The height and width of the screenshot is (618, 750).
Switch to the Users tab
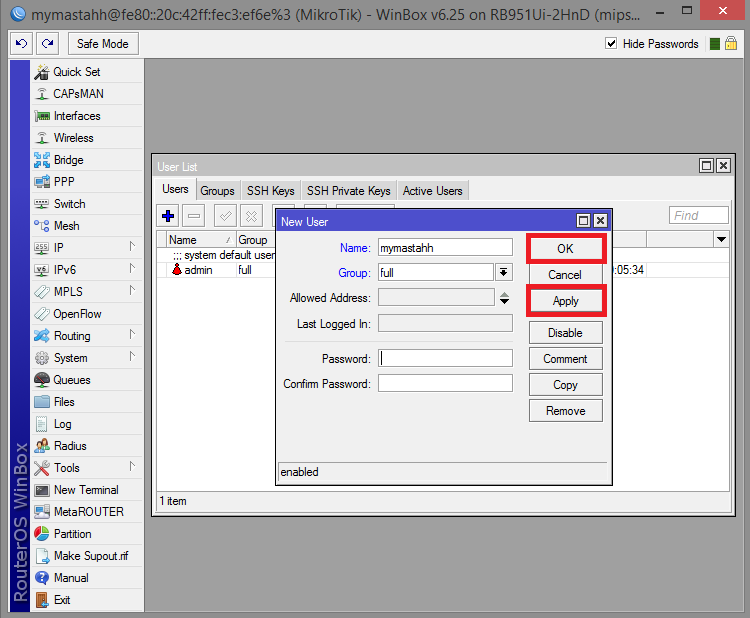coord(175,190)
